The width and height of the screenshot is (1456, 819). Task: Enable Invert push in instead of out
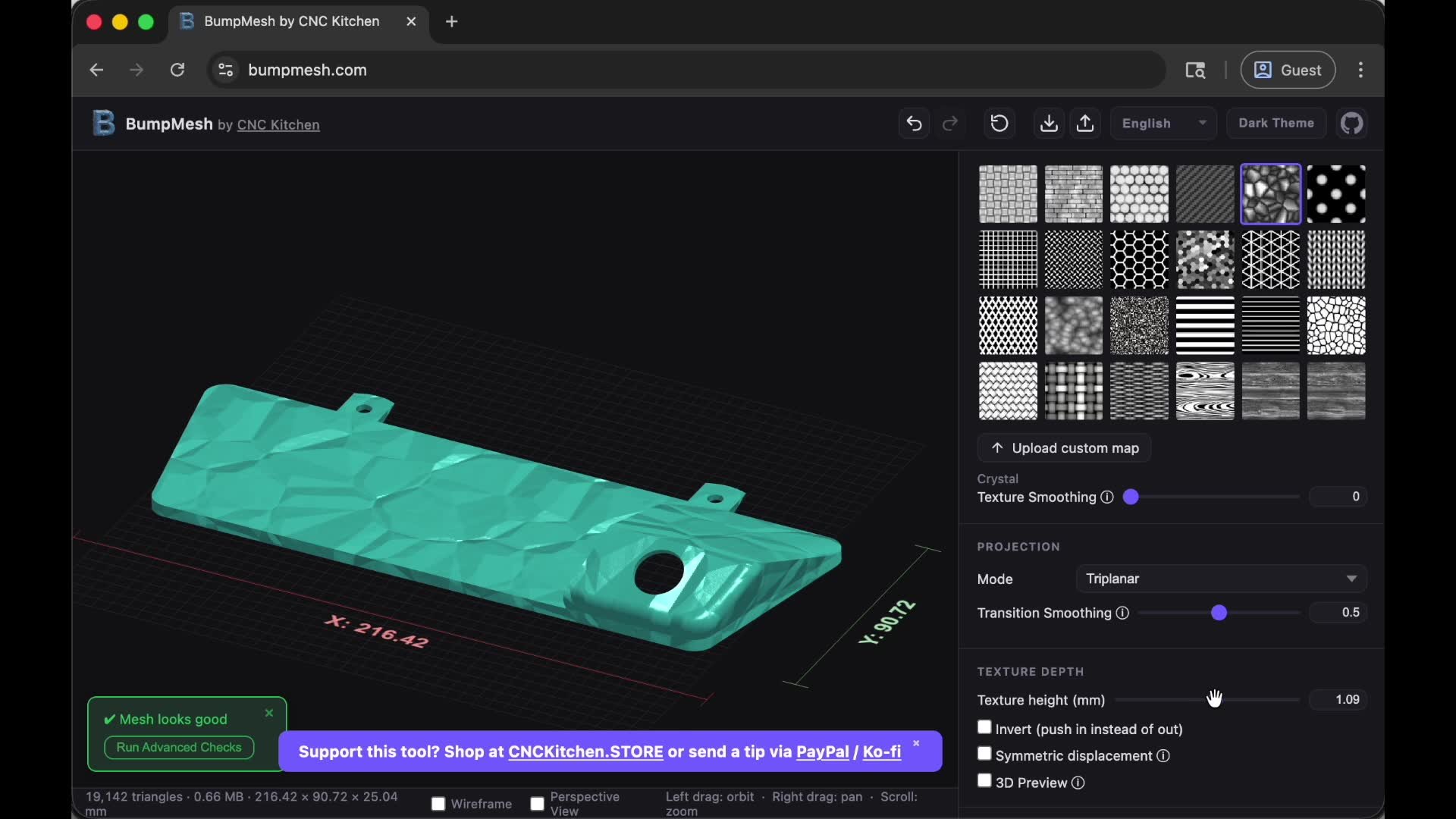pyautogui.click(x=984, y=727)
